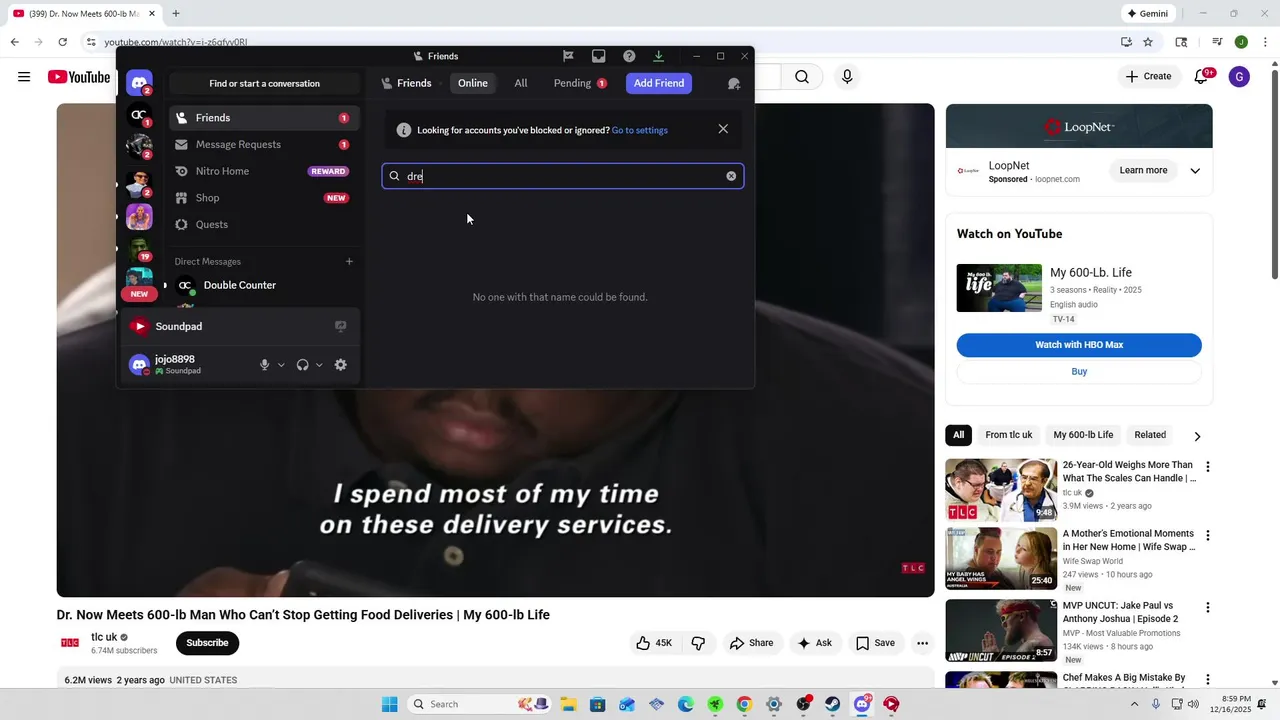Select From tlc uk filter chip

coord(1008,435)
